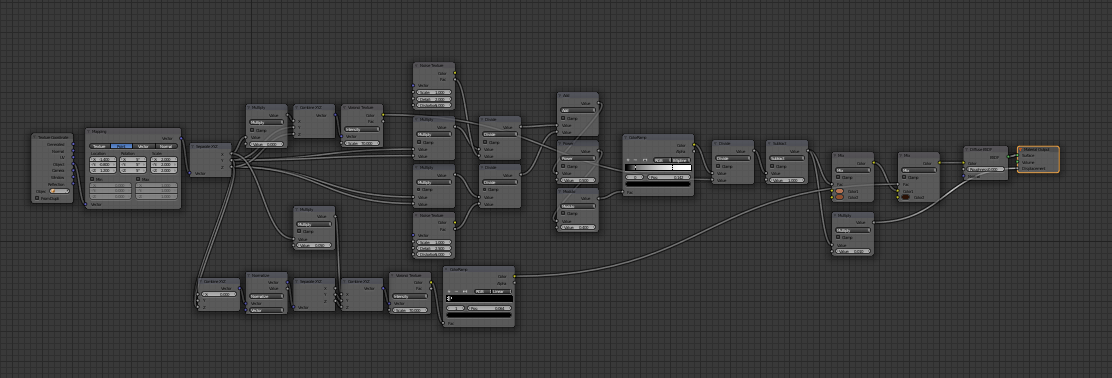The height and width of the screenshot is (378, 1112).
Task: Flip the B-Spline ColorRamp
Action: tap(645, 160)
